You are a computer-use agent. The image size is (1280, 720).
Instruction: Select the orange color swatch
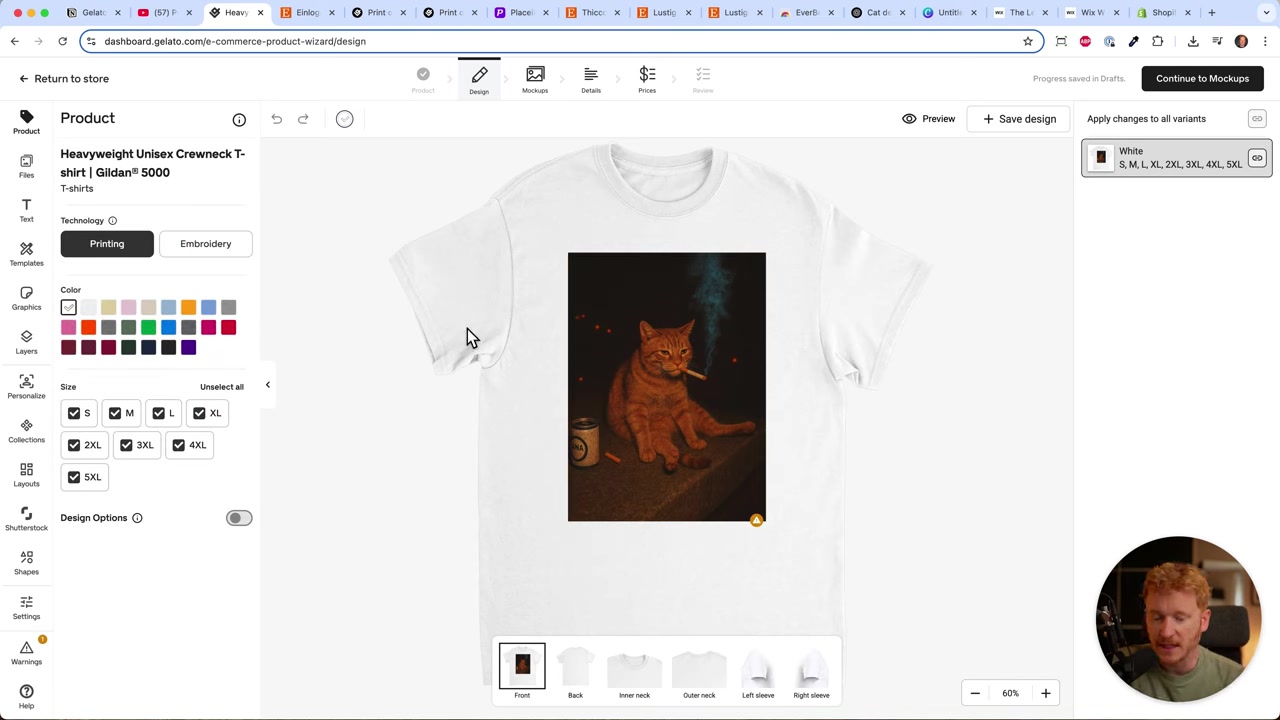click(188, 308)
